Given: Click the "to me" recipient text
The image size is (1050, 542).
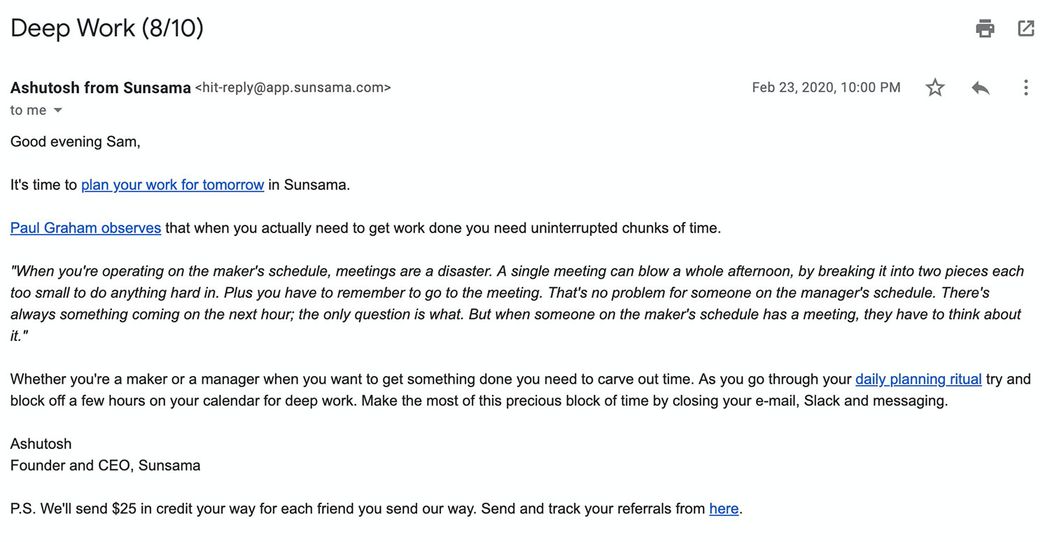Looking at the screenshot, I should pos(28,110).
